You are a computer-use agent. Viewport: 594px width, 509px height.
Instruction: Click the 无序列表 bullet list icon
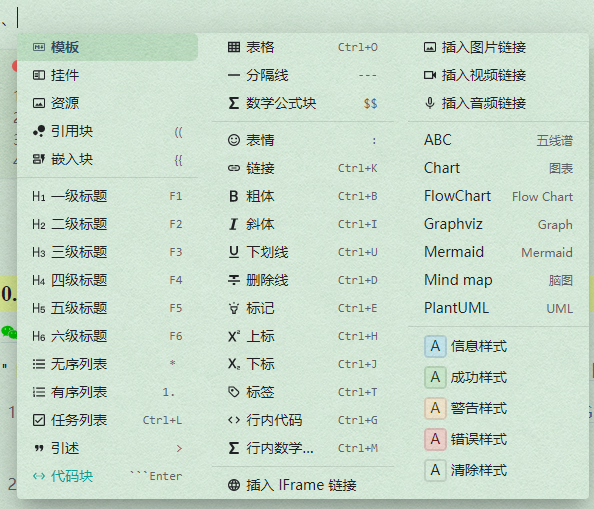39,364
